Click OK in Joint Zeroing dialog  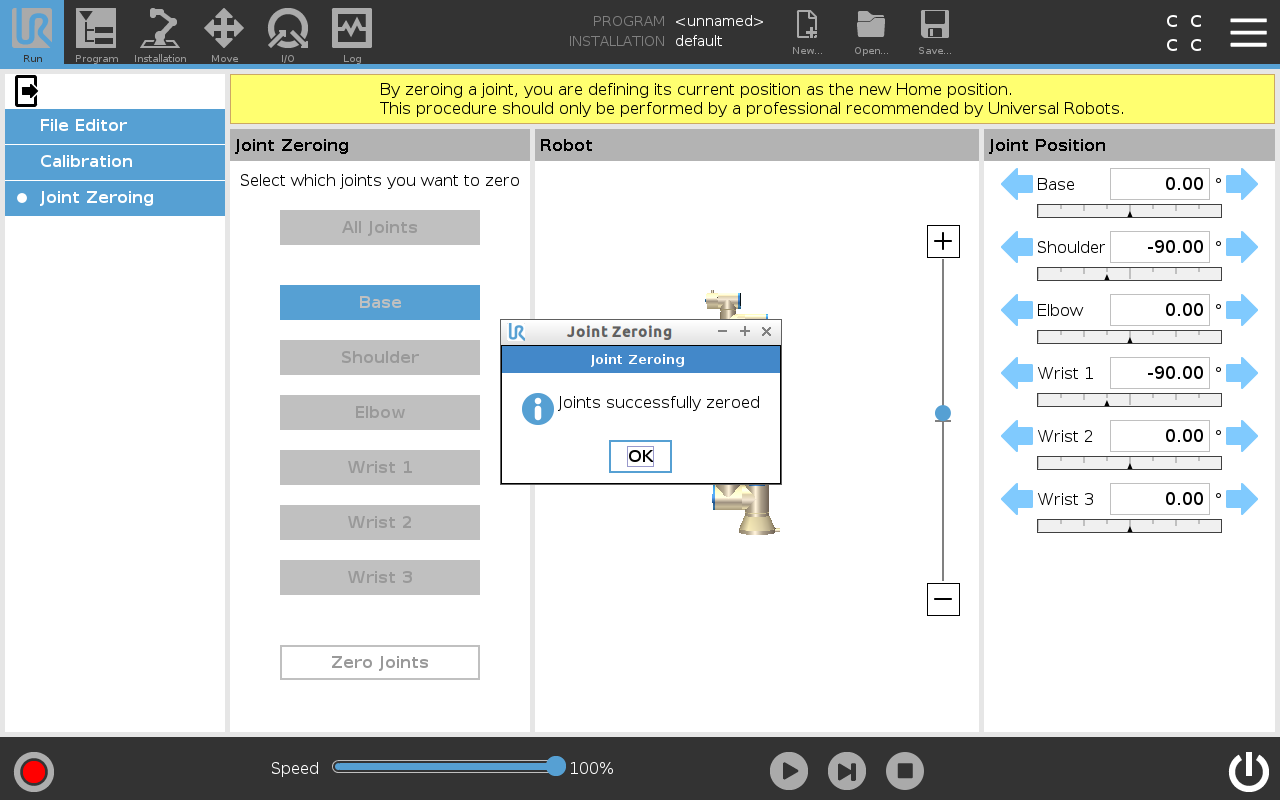click(640, 456)
